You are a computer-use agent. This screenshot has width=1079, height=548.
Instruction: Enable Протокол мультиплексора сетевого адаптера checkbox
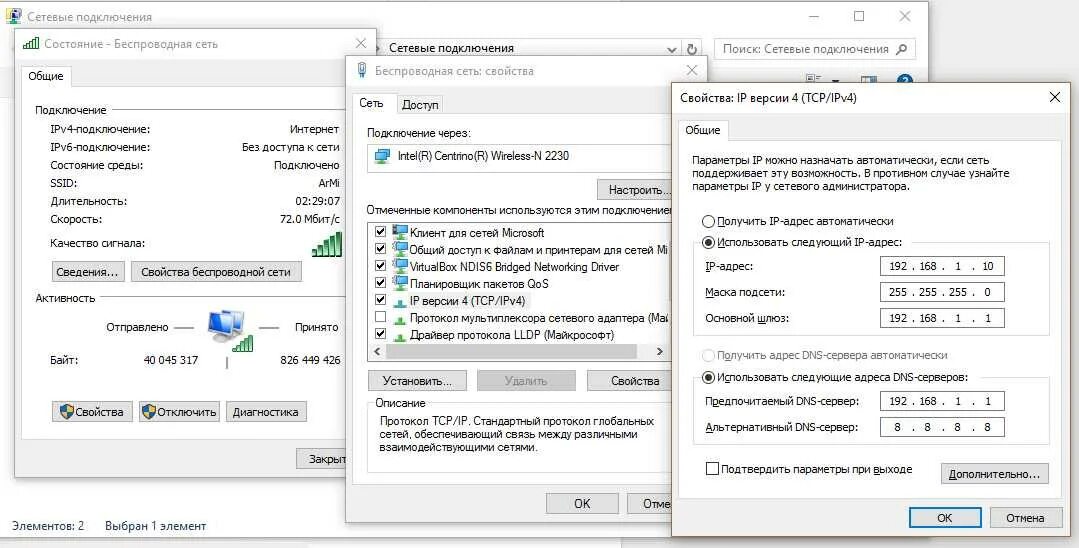(x=380, y=317)
